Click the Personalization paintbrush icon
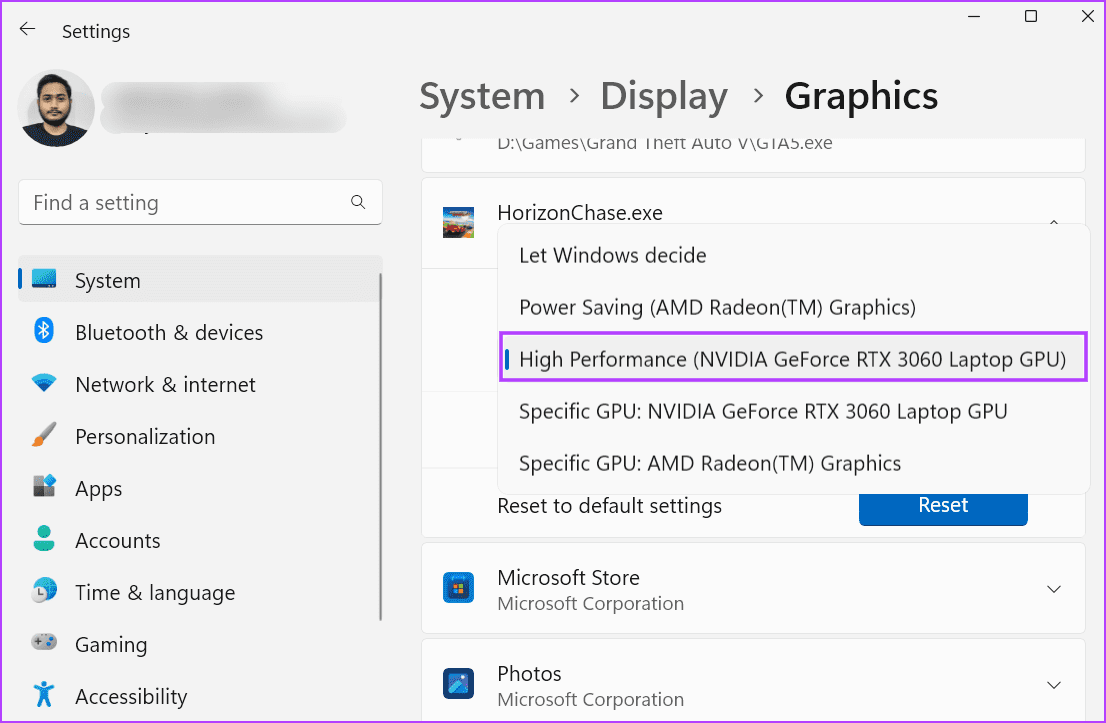The height and width of the screenshot is (723, 1106). [x=44, y=435]
